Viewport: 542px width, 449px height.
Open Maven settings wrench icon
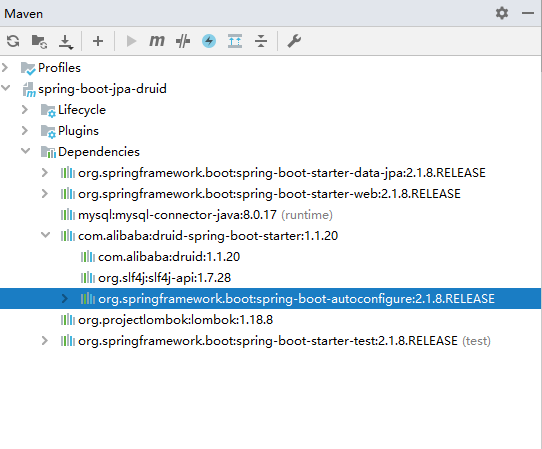pos(294,41)
